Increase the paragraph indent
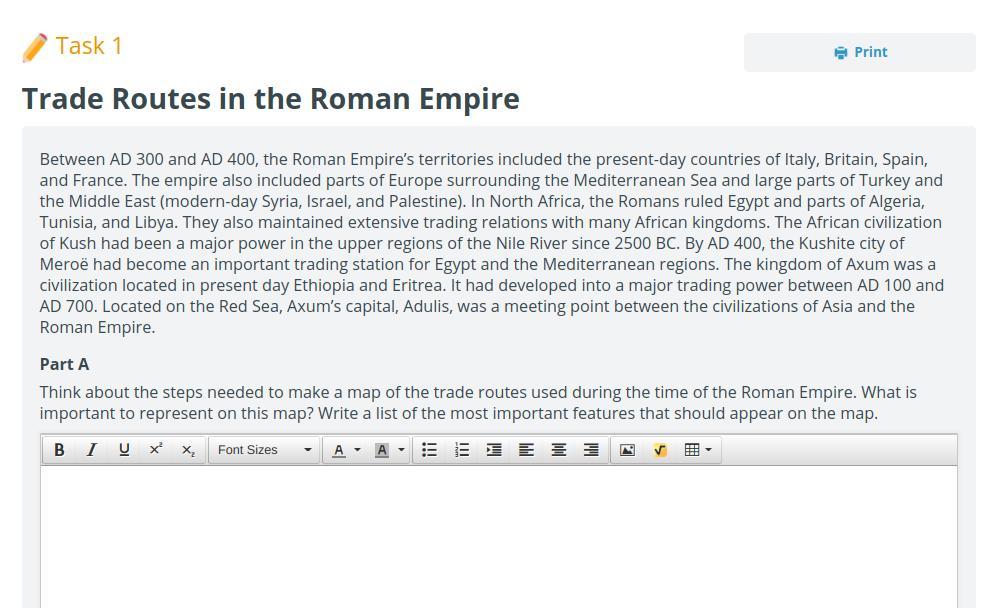This screenshot has height=608, width=998. [494, 450]
